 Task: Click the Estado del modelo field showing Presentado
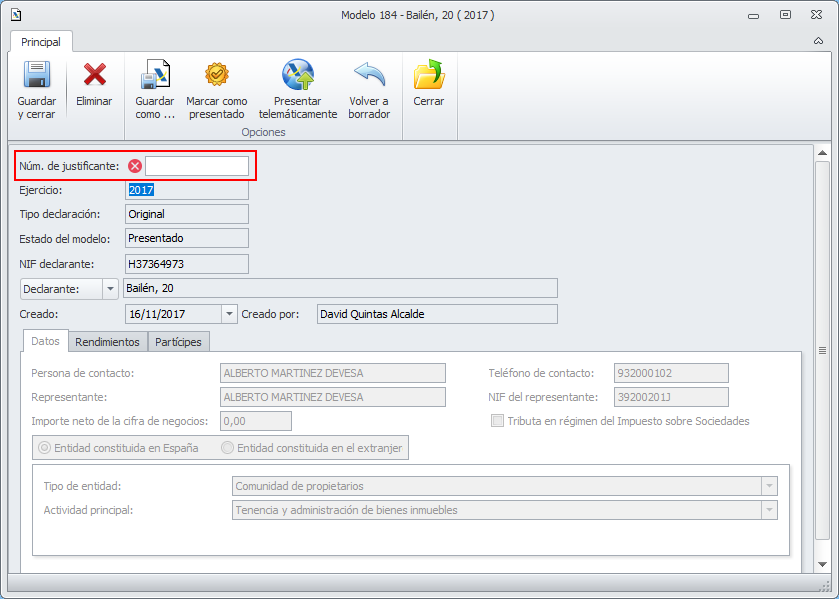point(187,238)
